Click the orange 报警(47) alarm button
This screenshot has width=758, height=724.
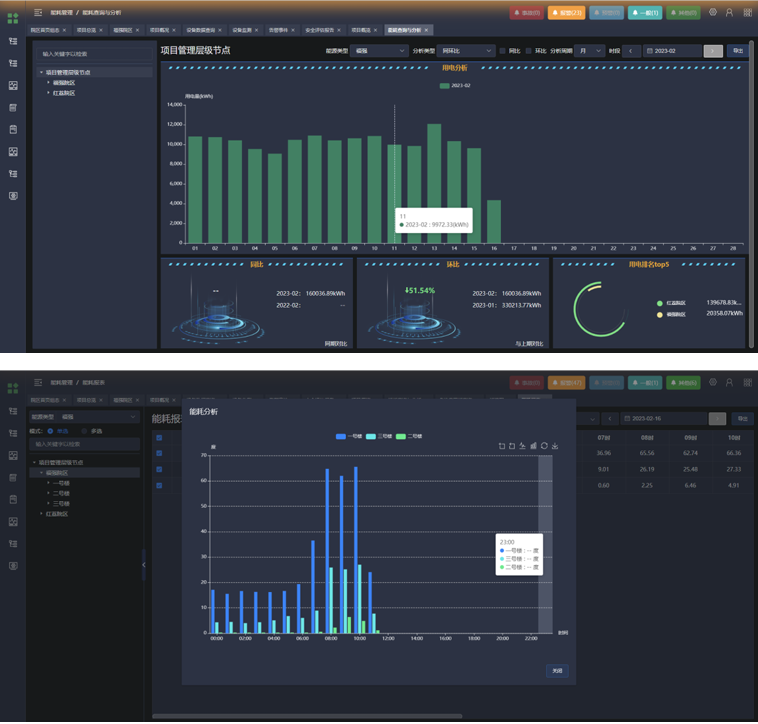(x=566, y=383)
